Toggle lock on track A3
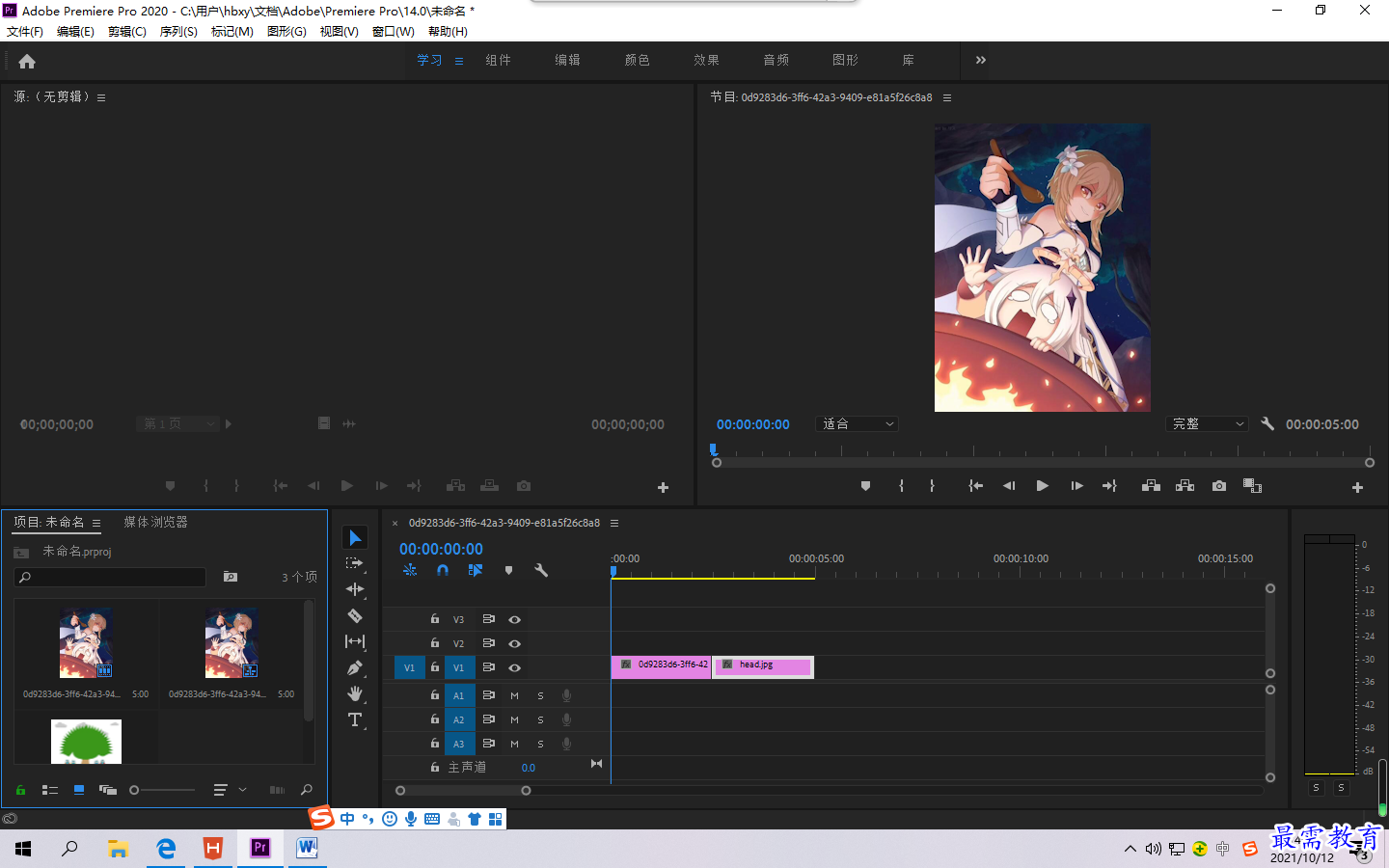The image size is (1389, 868). [x=434, y=743]
